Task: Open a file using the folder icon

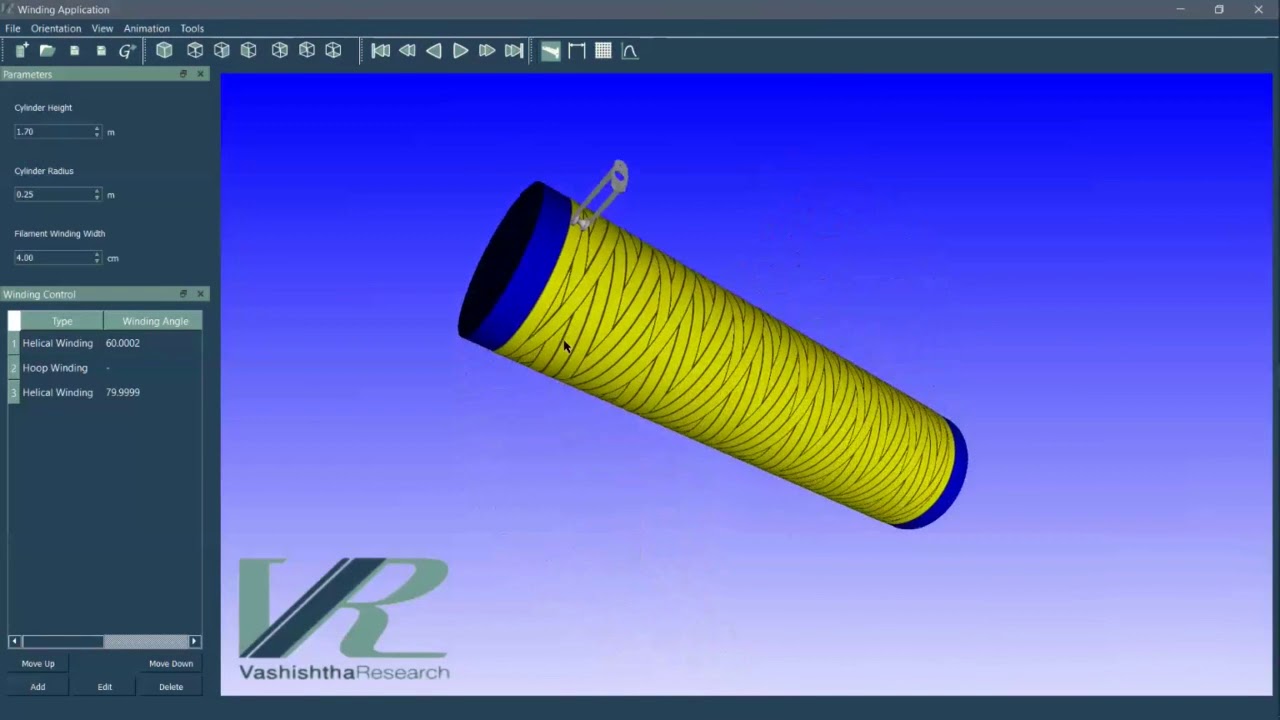Action: (47, 51)
